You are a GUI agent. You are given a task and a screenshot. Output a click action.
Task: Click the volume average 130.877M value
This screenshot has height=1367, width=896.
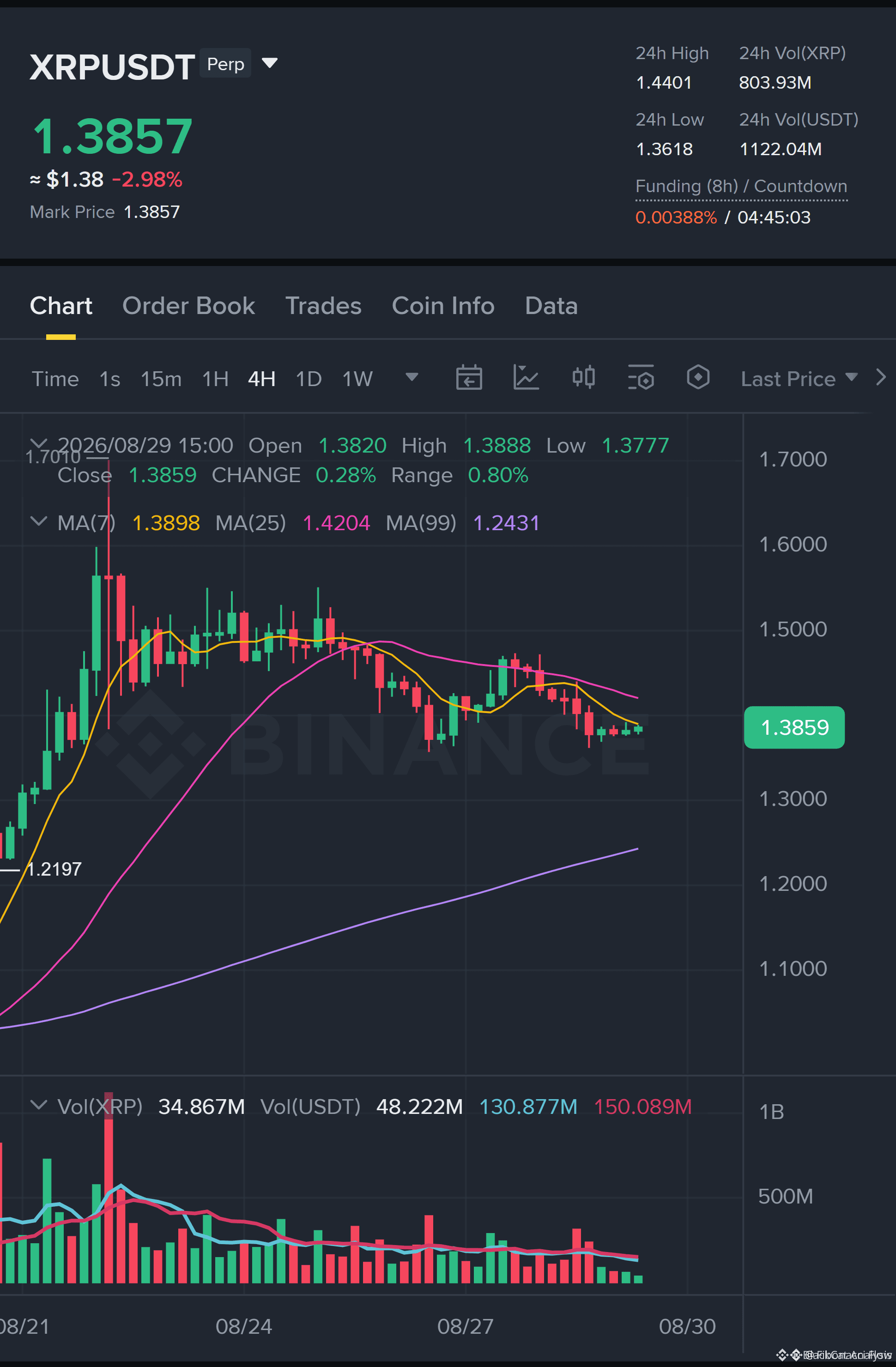tap(528, 1106)
